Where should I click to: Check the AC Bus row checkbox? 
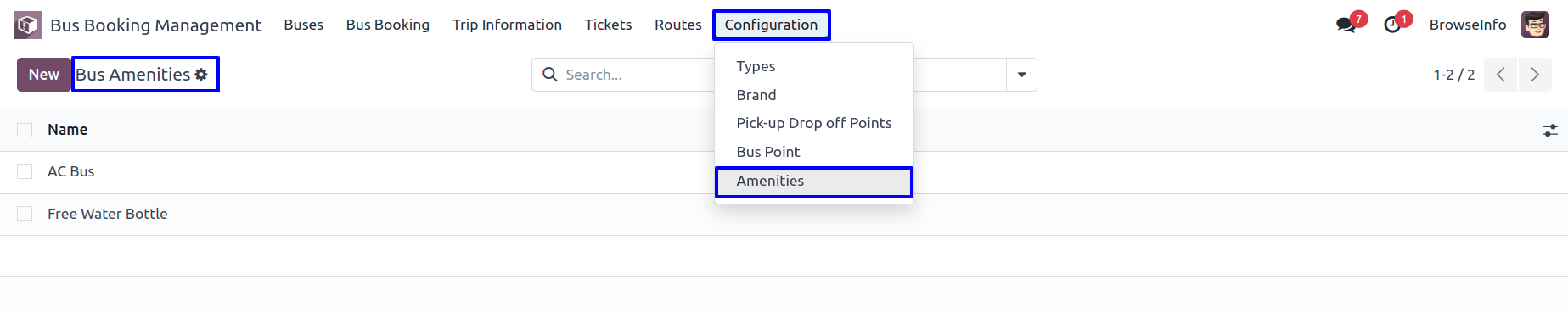[25, 171]
